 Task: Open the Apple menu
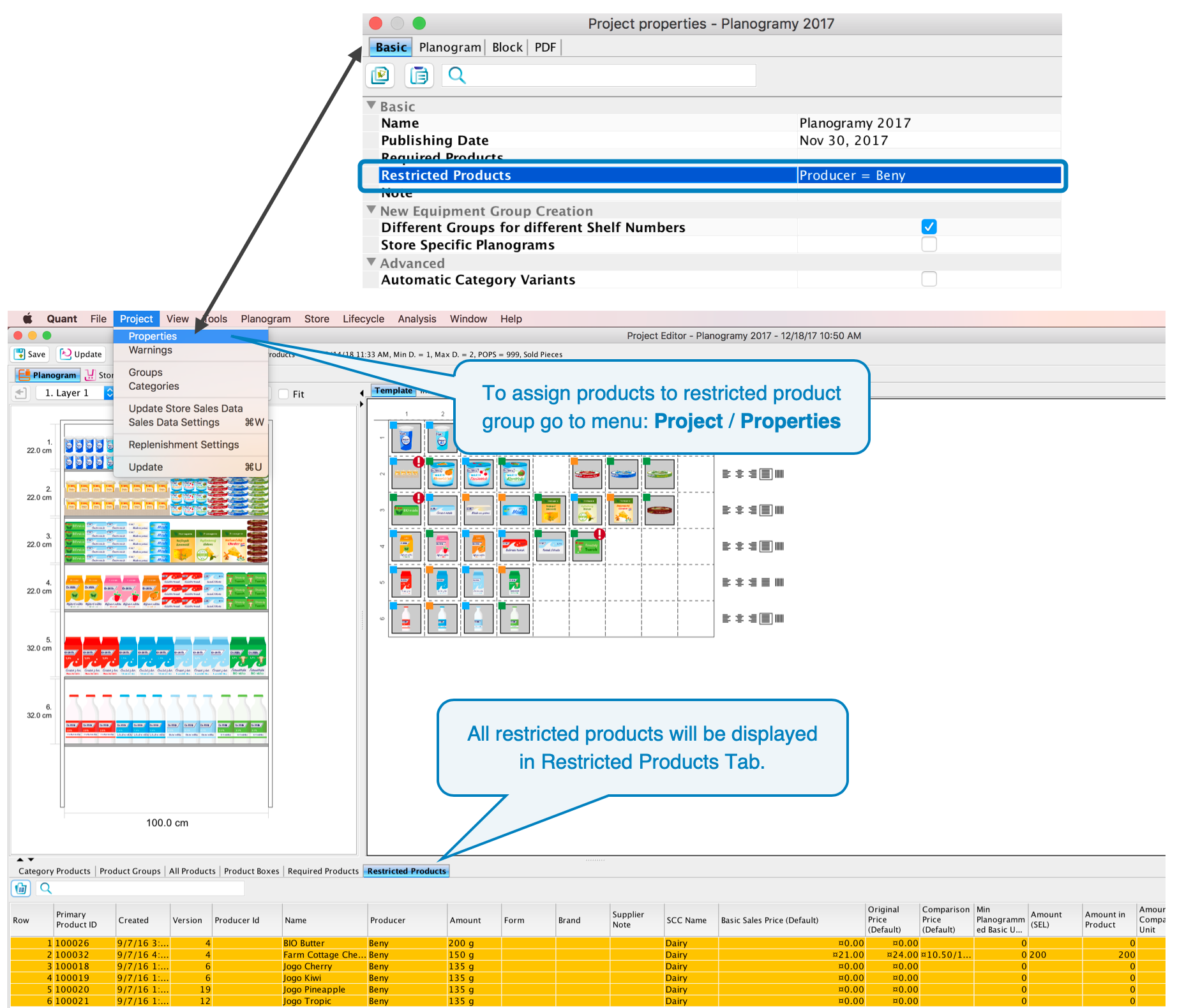[27, 318]
